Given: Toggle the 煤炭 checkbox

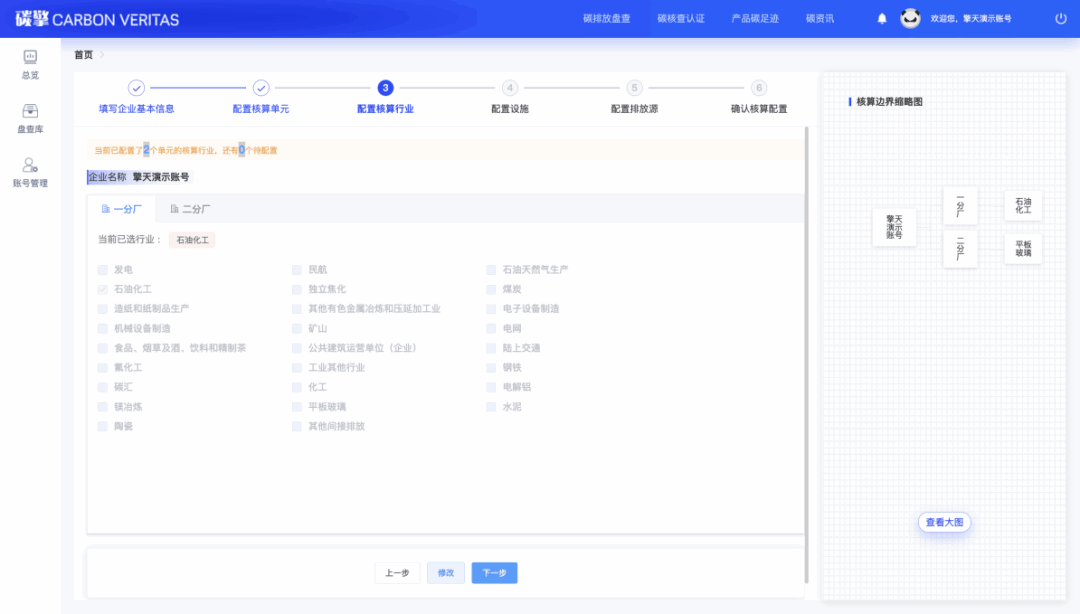Looking at the screenshot, I should pyautogui.click(x=491, y=289).
